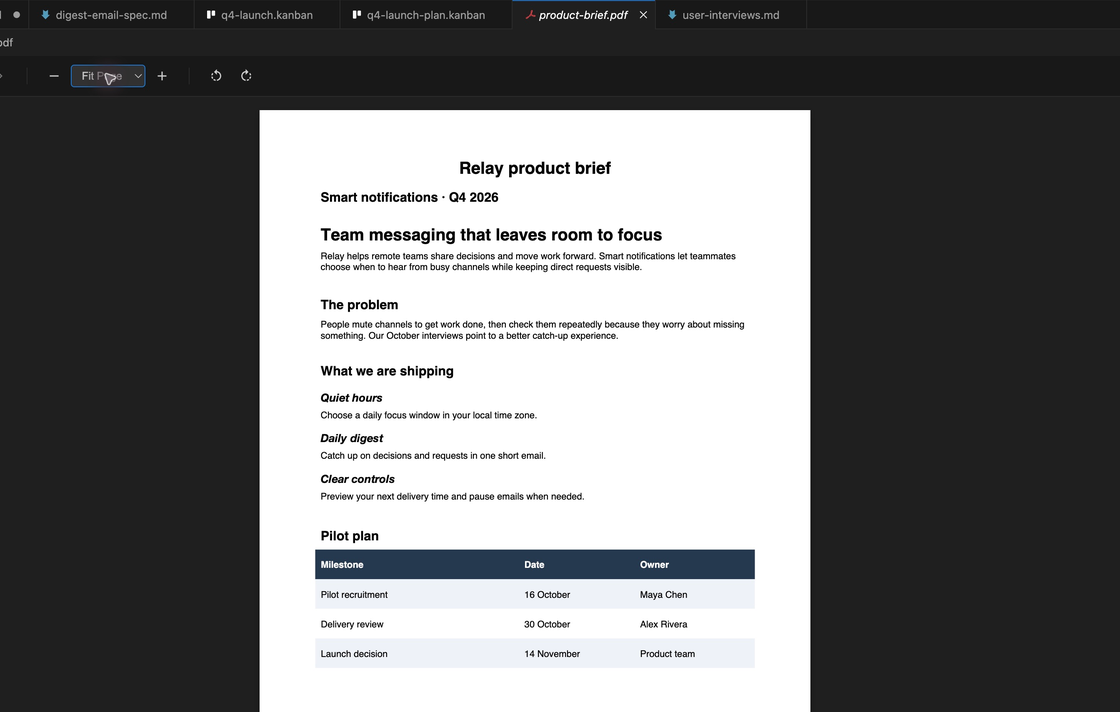The height and width of the screenshot is (712, 1120).
Task: Click 'Catch up on decisions and requests' sentence
Action: tap(433, 456)
